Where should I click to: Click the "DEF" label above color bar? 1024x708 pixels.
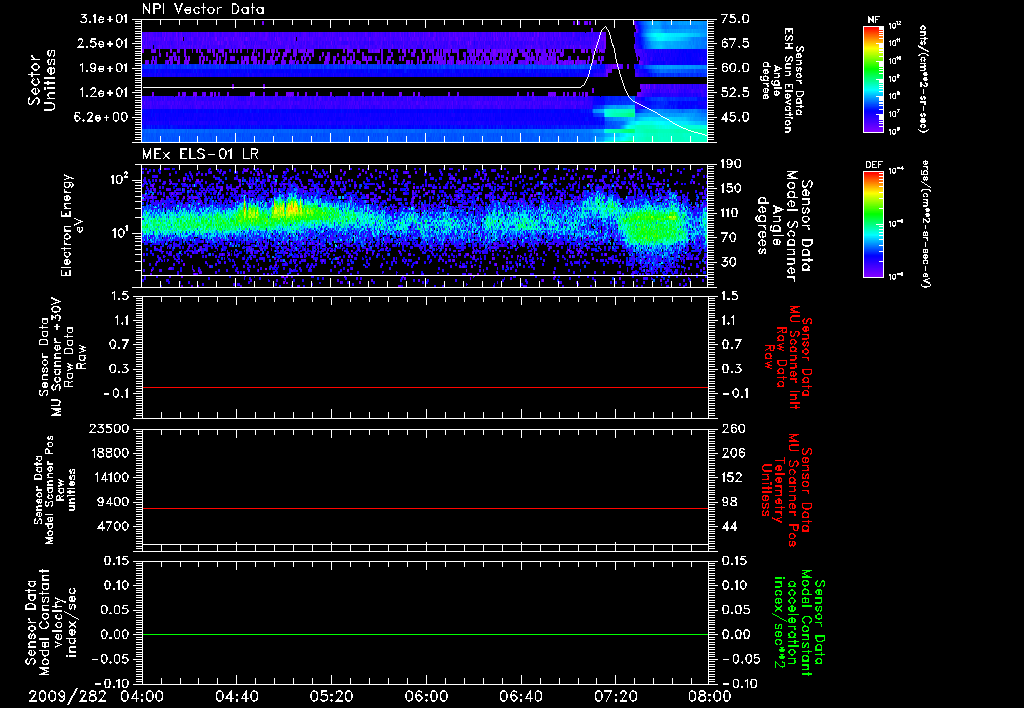pyautogui.click(x=874, y=165)
